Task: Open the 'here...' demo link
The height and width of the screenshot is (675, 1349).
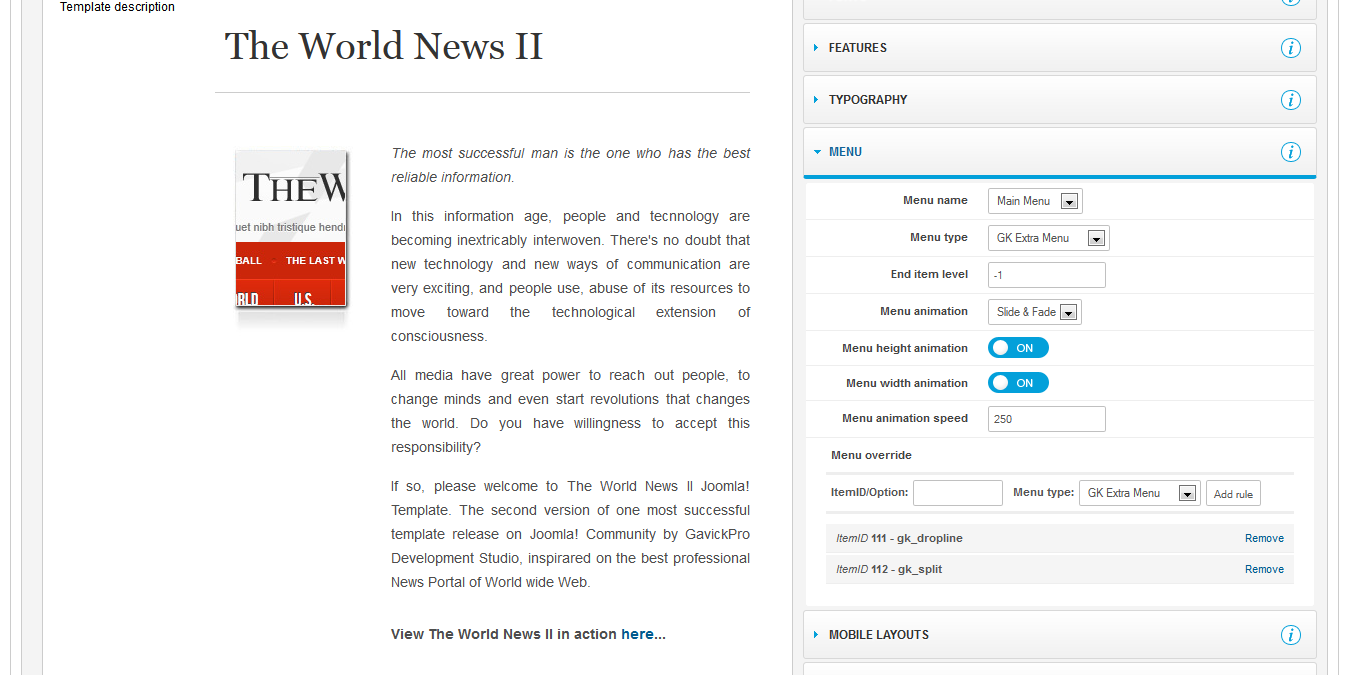Action: click(643, 634)
